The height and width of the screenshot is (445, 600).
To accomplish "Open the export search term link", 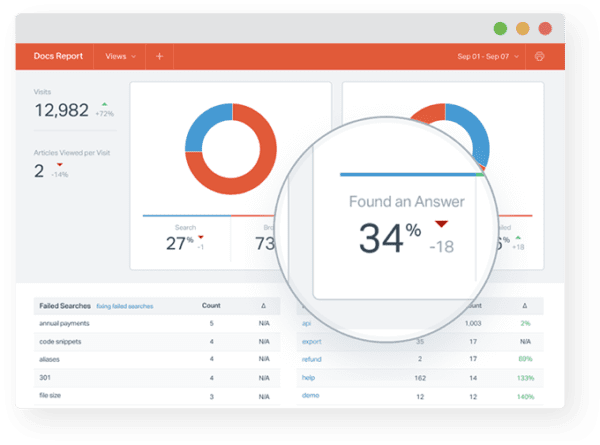I will pos(311,341).
